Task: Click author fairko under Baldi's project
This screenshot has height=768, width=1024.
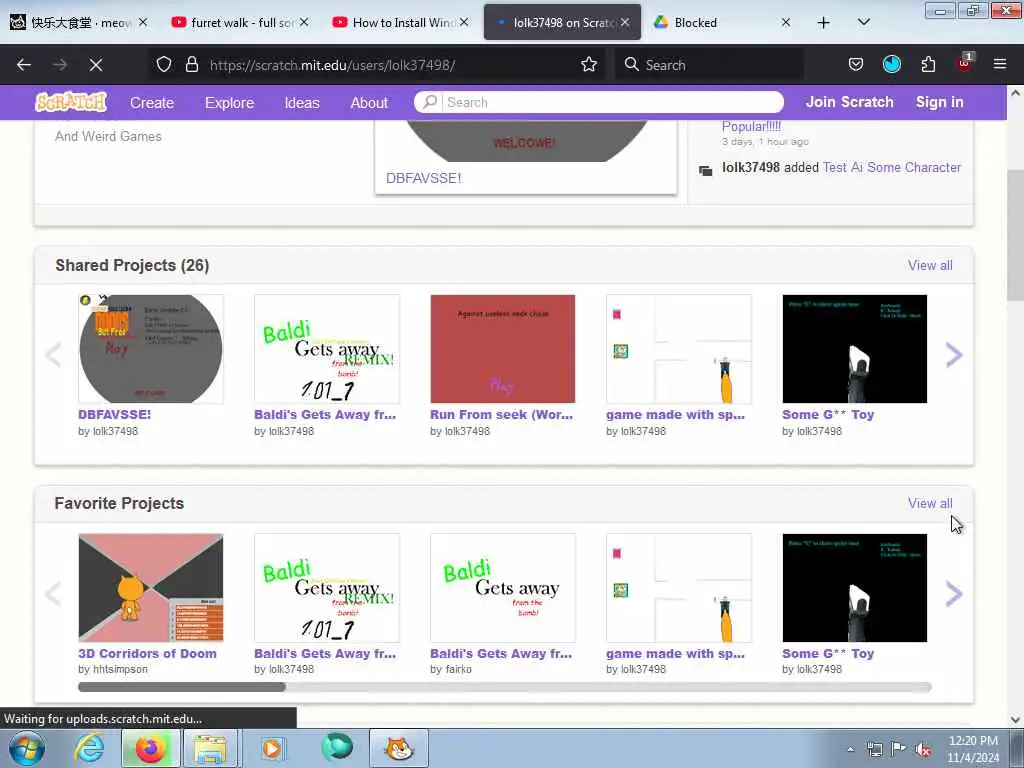Action: pyautogui.click(x=458, y=669)
